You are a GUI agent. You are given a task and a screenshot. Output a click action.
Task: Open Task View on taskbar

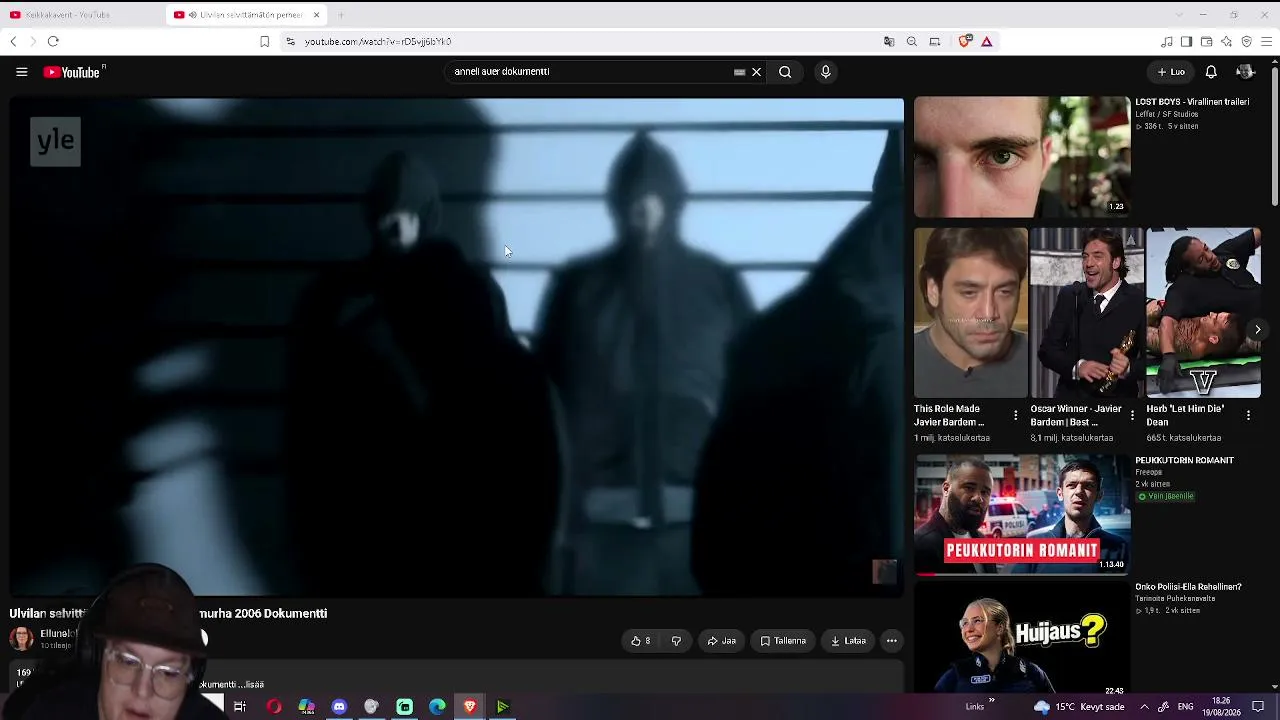pyautogui.click(x=240, y=707)
